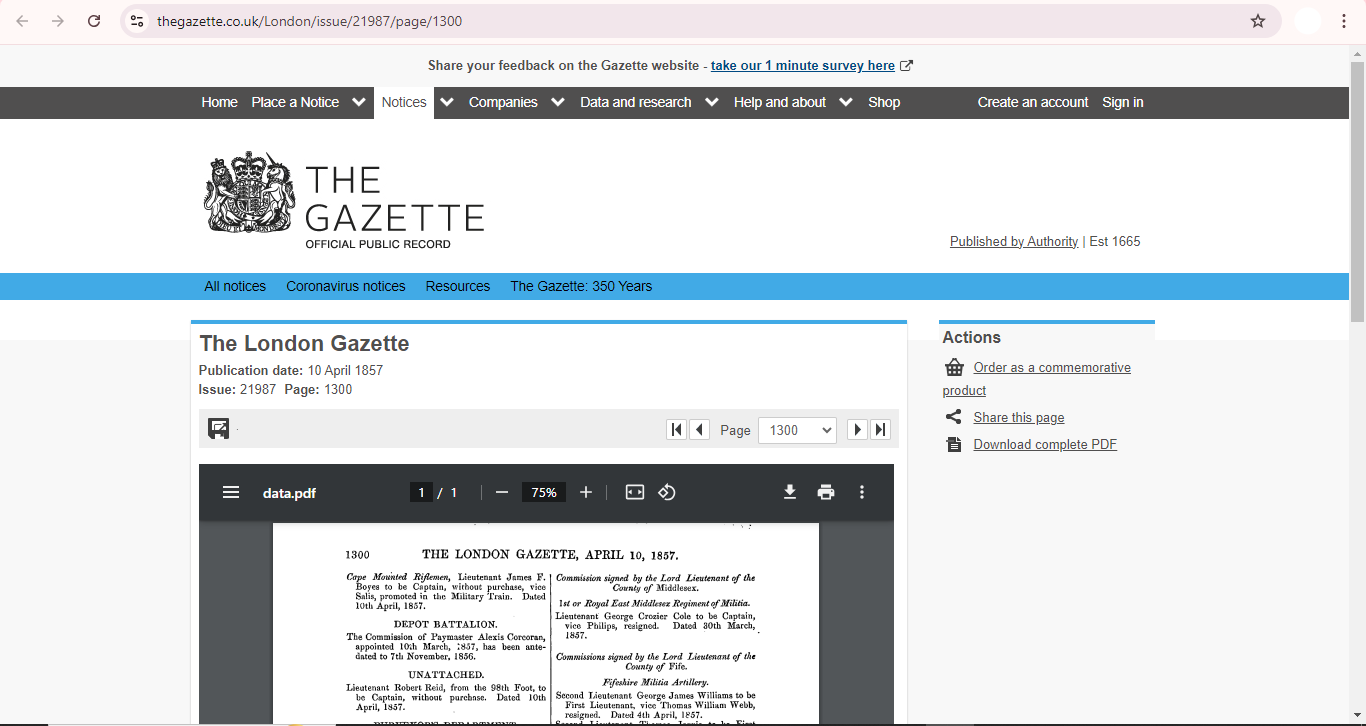Expand Data and research dropdown chevron
The width and height of the screenshot is (1366, 726).
(x=712, y=102)
